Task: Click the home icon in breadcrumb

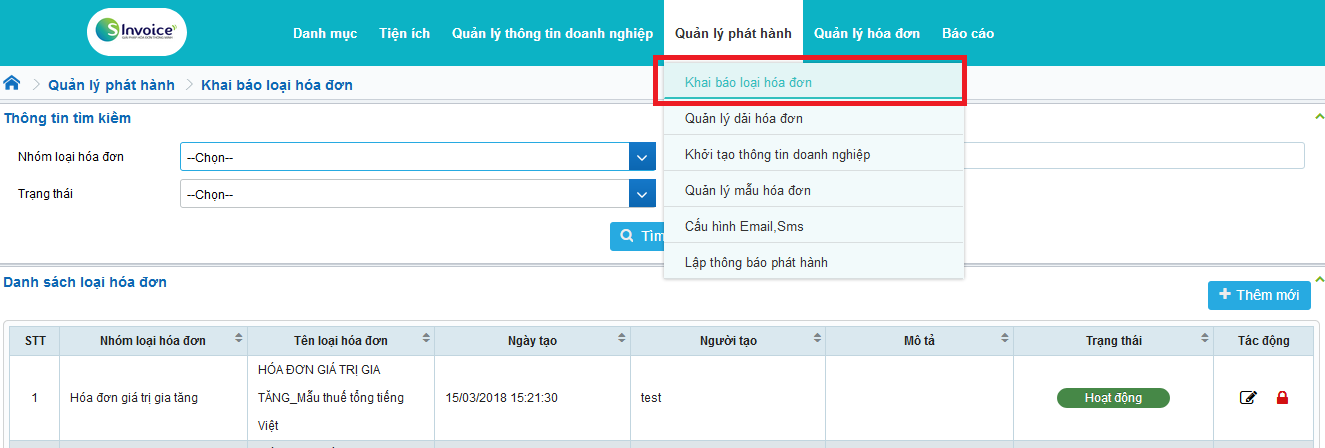Action: pyautogui.click(x=12, y=83)
